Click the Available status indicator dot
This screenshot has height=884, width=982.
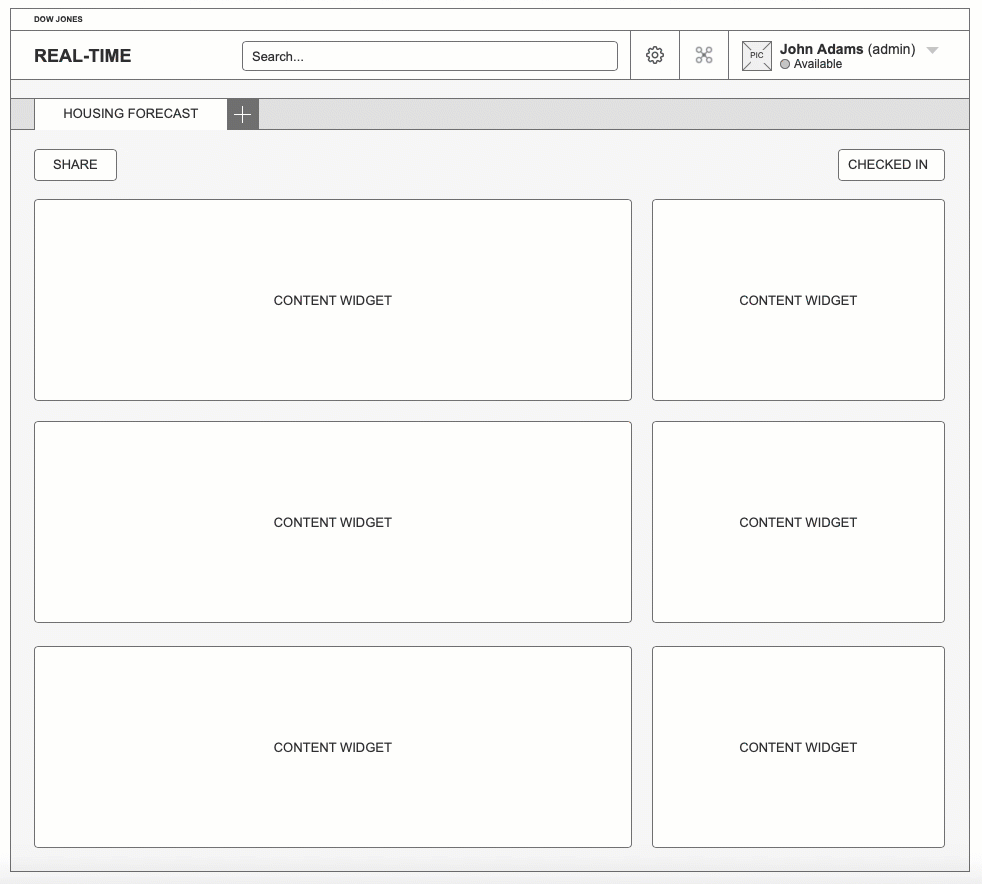click(x=785, y=64)
